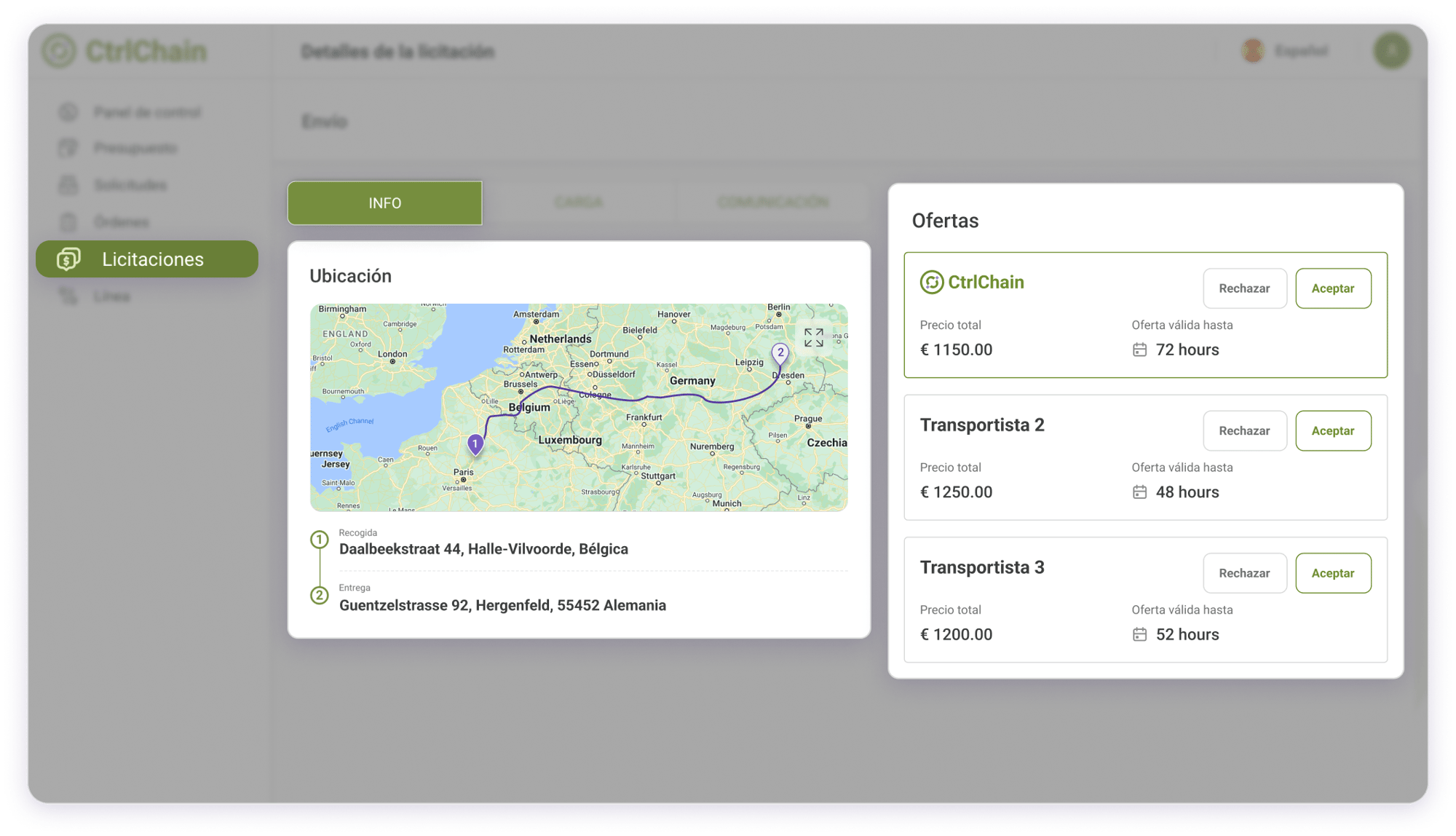Click the calendar icon beside 48 hours

click(1139, 492)
